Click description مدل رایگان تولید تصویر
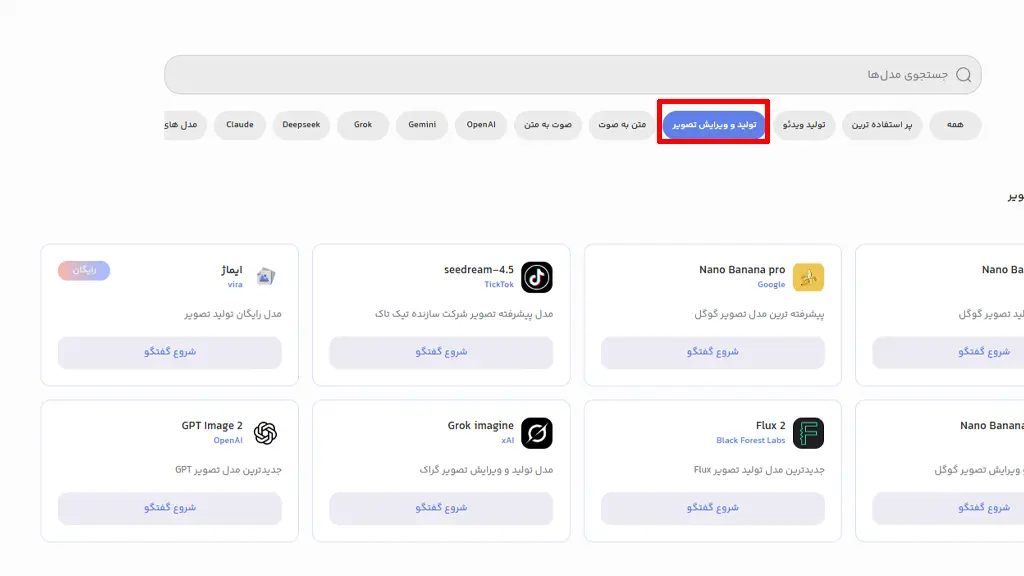 (232, 314)
